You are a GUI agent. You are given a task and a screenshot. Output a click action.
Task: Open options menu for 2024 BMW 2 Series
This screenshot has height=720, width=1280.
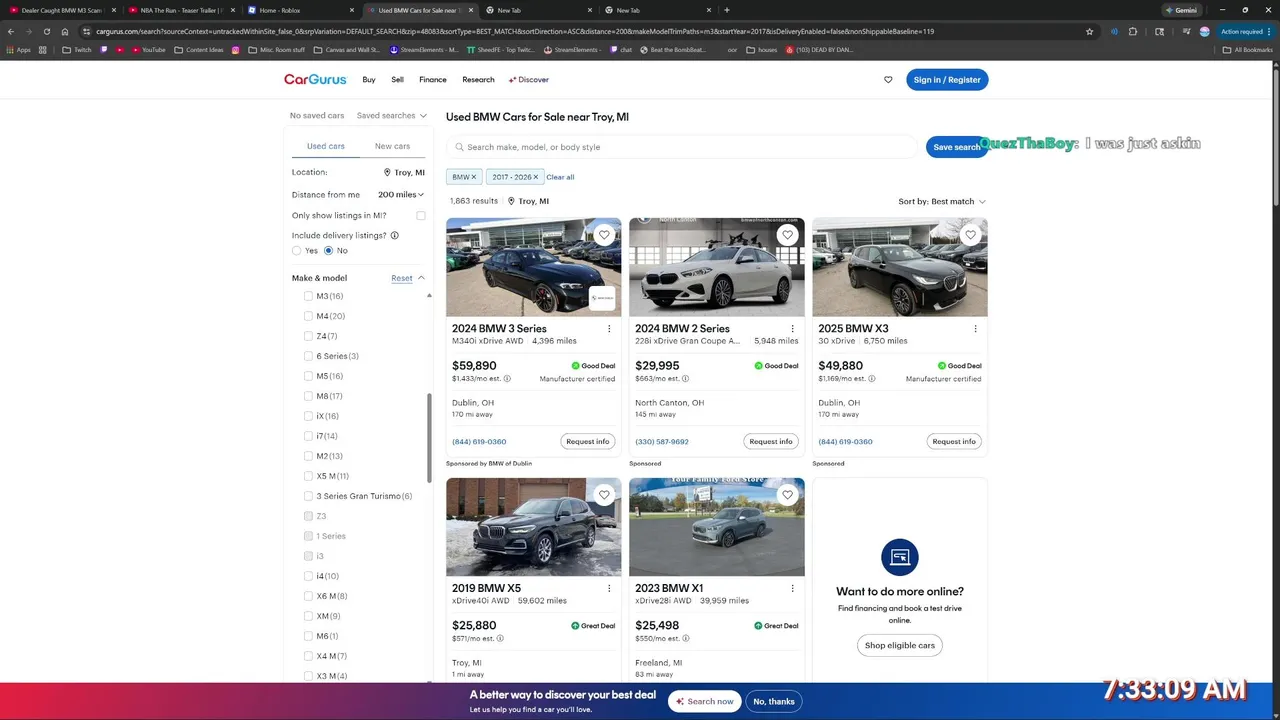click(792, 328)
